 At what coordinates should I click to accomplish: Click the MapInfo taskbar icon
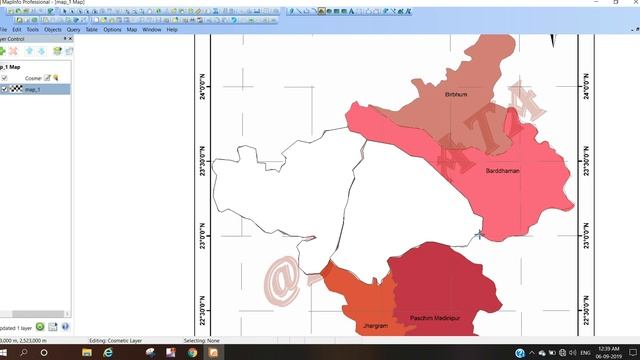click(213, 352)
